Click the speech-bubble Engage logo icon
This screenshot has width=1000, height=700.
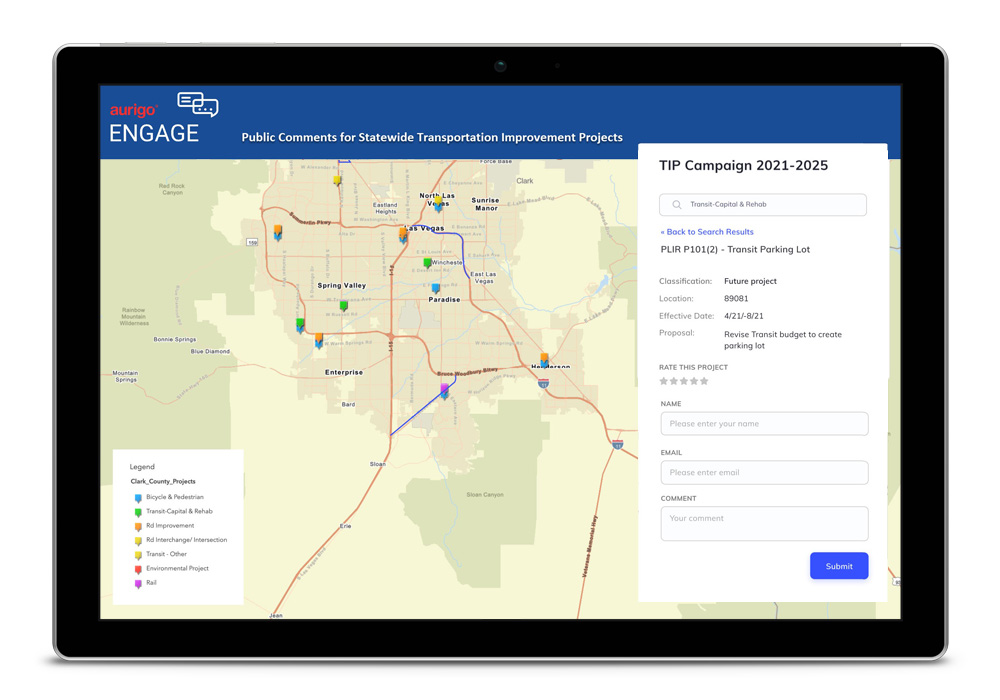point(197,103)
